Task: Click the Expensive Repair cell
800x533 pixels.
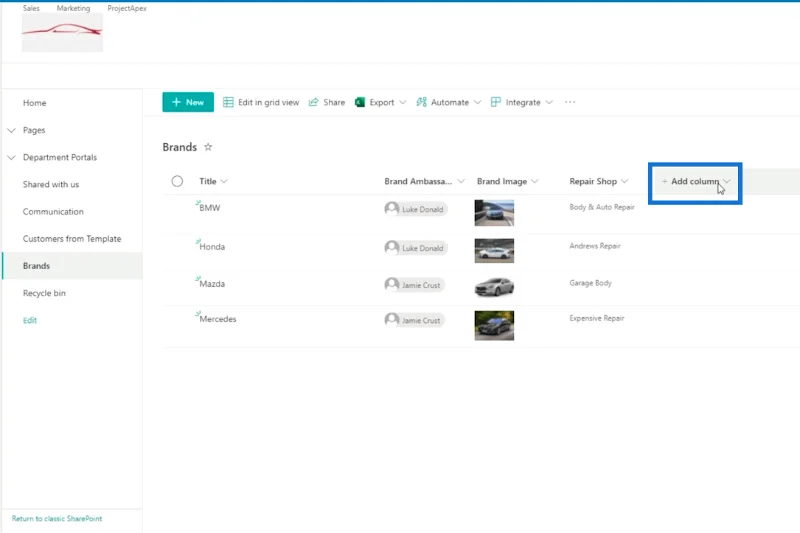Action: pyautogui.click(x=597, y=318)
